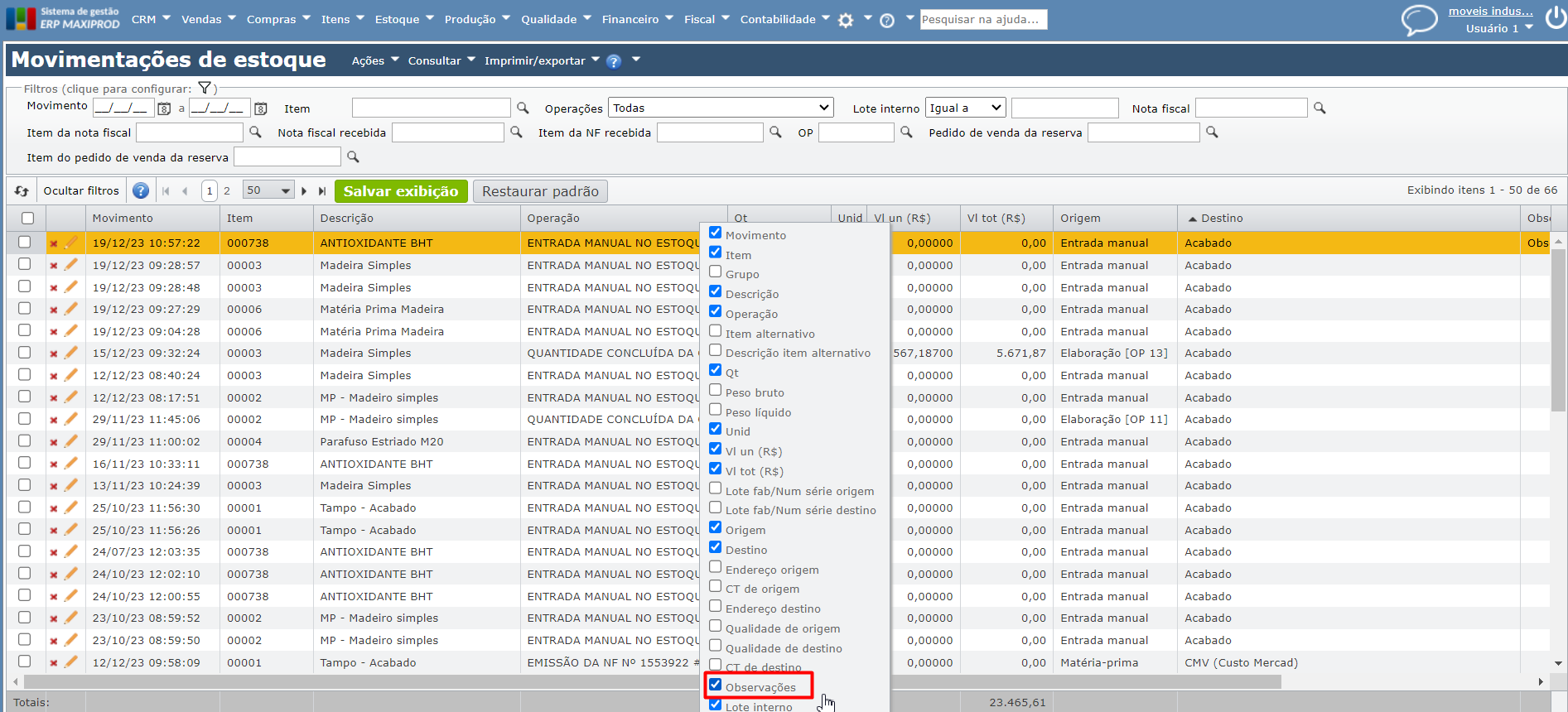1568x712 pixels.
Task: Uncheck the Observações column checkbox
Action: pos(716,685)
